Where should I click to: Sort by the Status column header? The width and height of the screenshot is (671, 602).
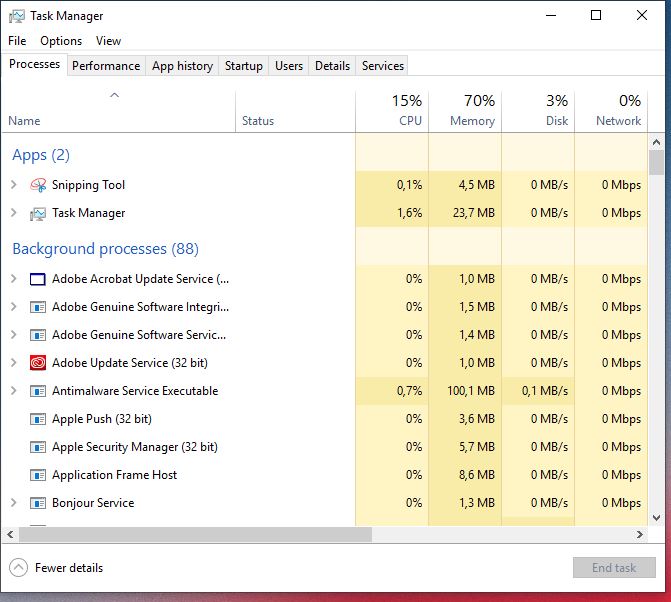tap(295, 111)
